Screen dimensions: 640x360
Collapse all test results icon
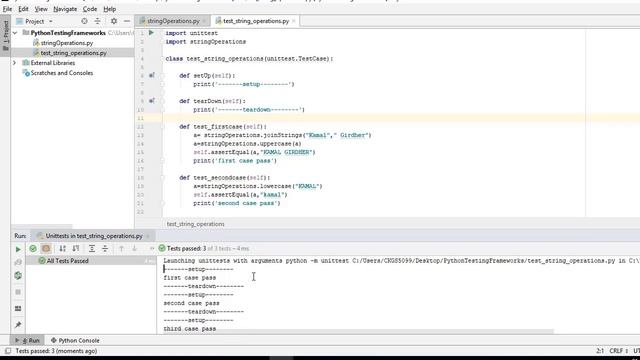[x=105, y=248]
